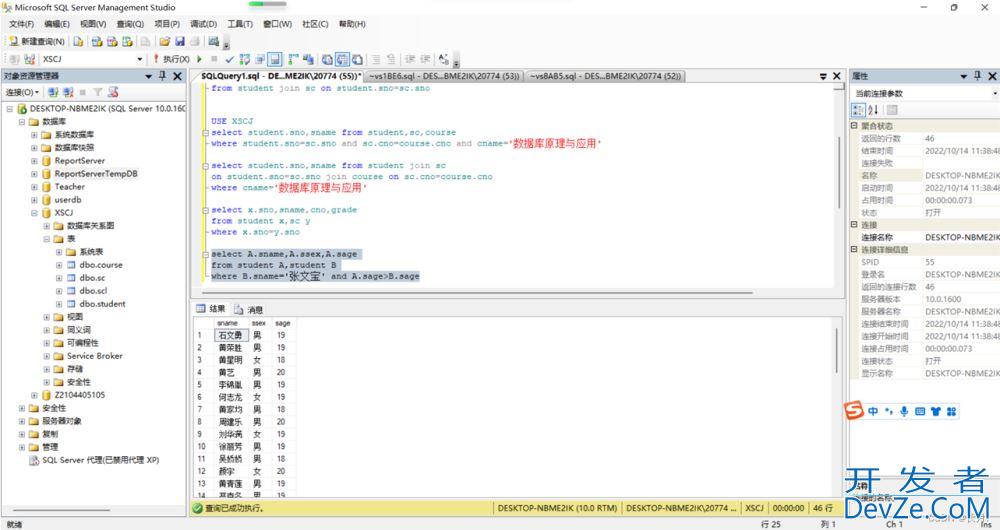
Task: Select ReportServerTempDB database
Action: point(96,173)
